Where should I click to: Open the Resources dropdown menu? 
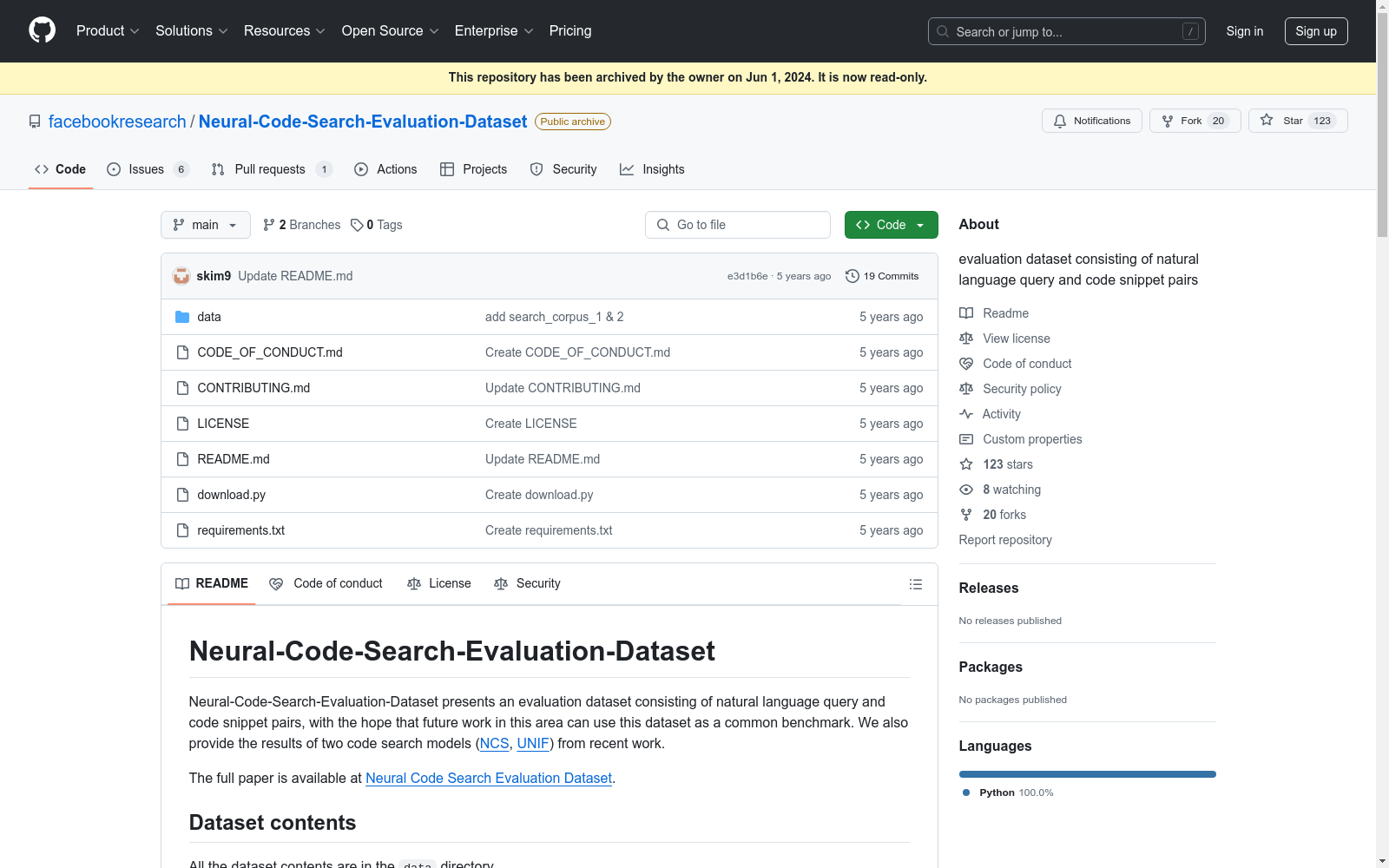[285, 31]
